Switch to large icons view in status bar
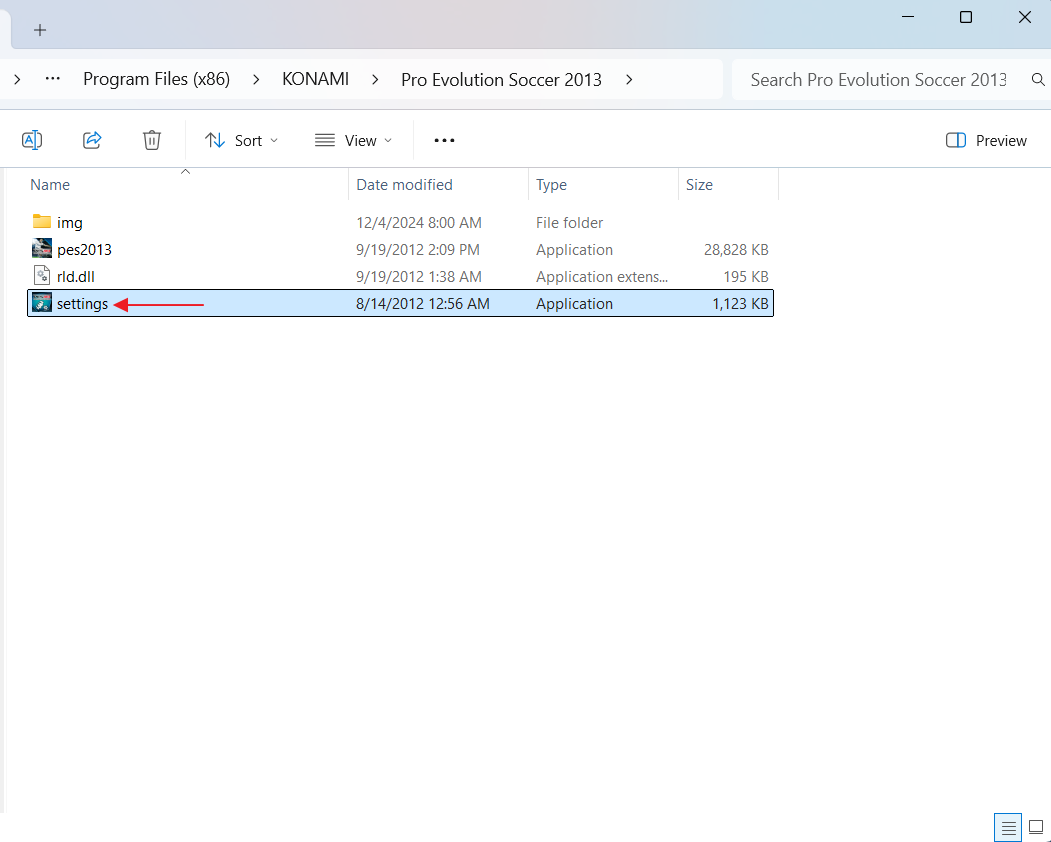 (x=1036, y=829)
